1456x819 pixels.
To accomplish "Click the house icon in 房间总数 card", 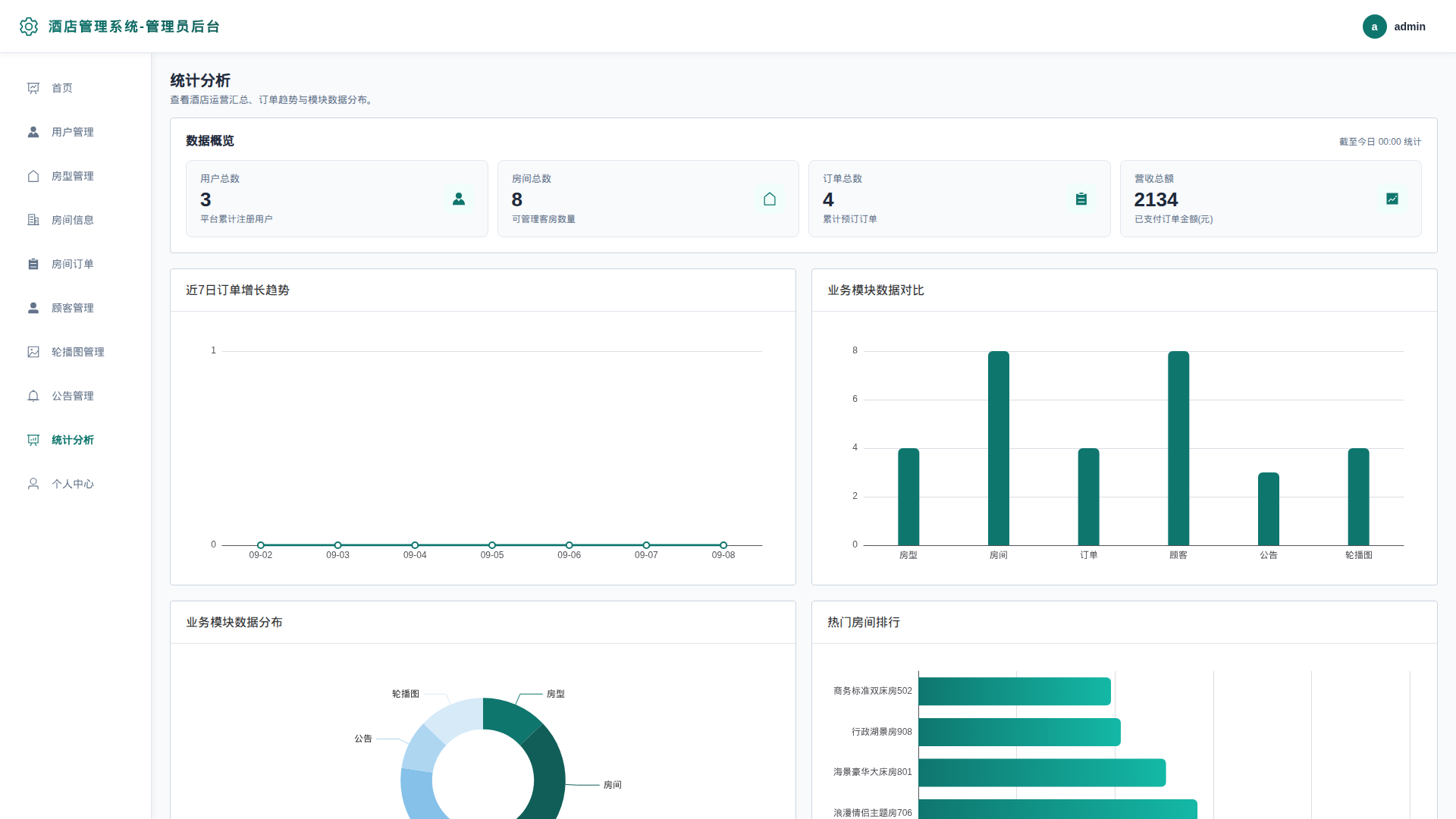I will [x=770, y=199].
